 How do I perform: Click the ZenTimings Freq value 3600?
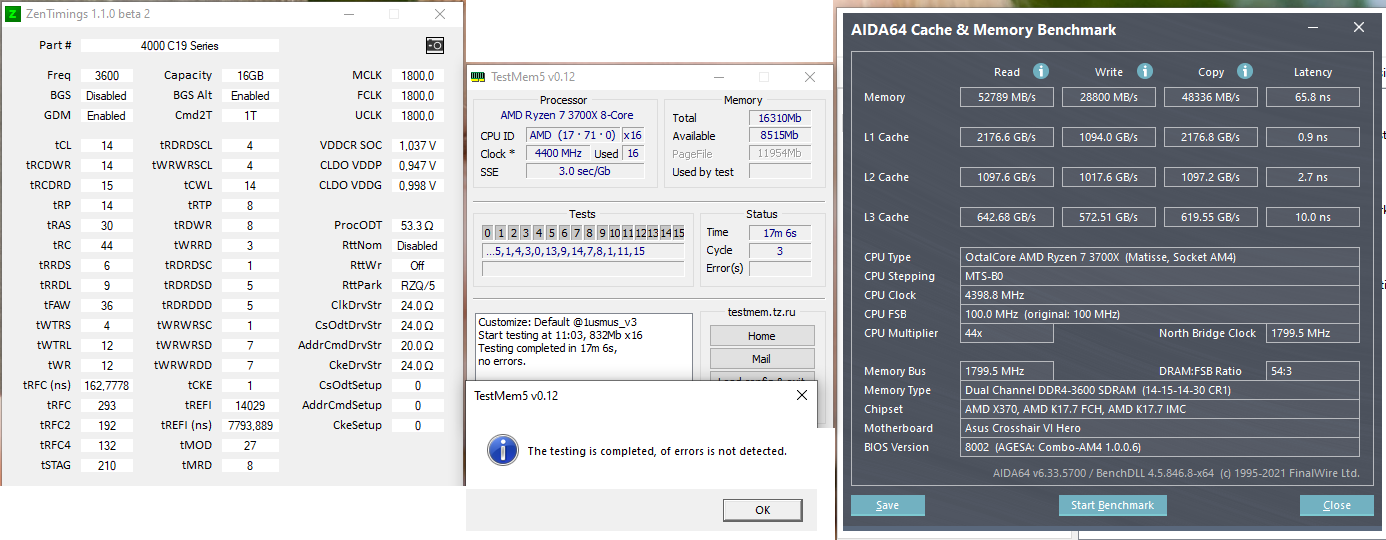click(x=107, y=76)
